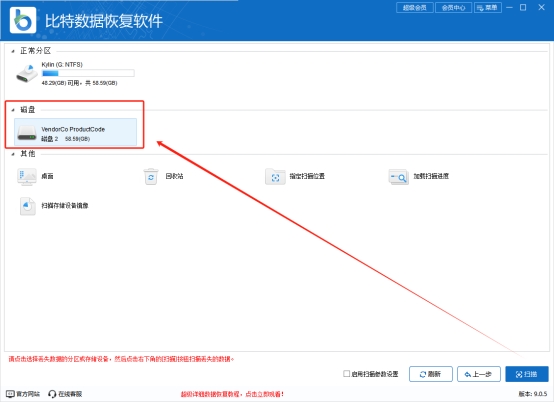Click the 加载扫描进度 label
Image resolution: width=554 pixels, height=402 pixels.
point(431,176)
